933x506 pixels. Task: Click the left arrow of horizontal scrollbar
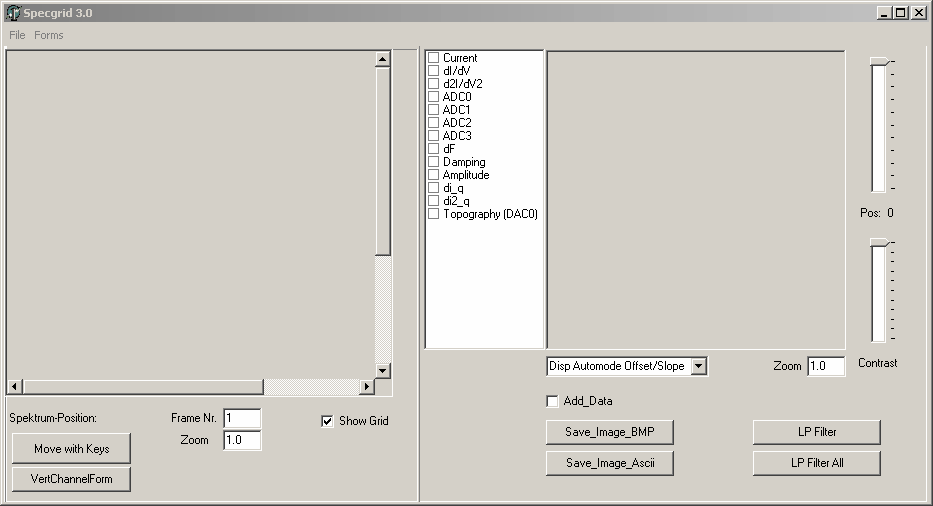(x=15, y=386)
